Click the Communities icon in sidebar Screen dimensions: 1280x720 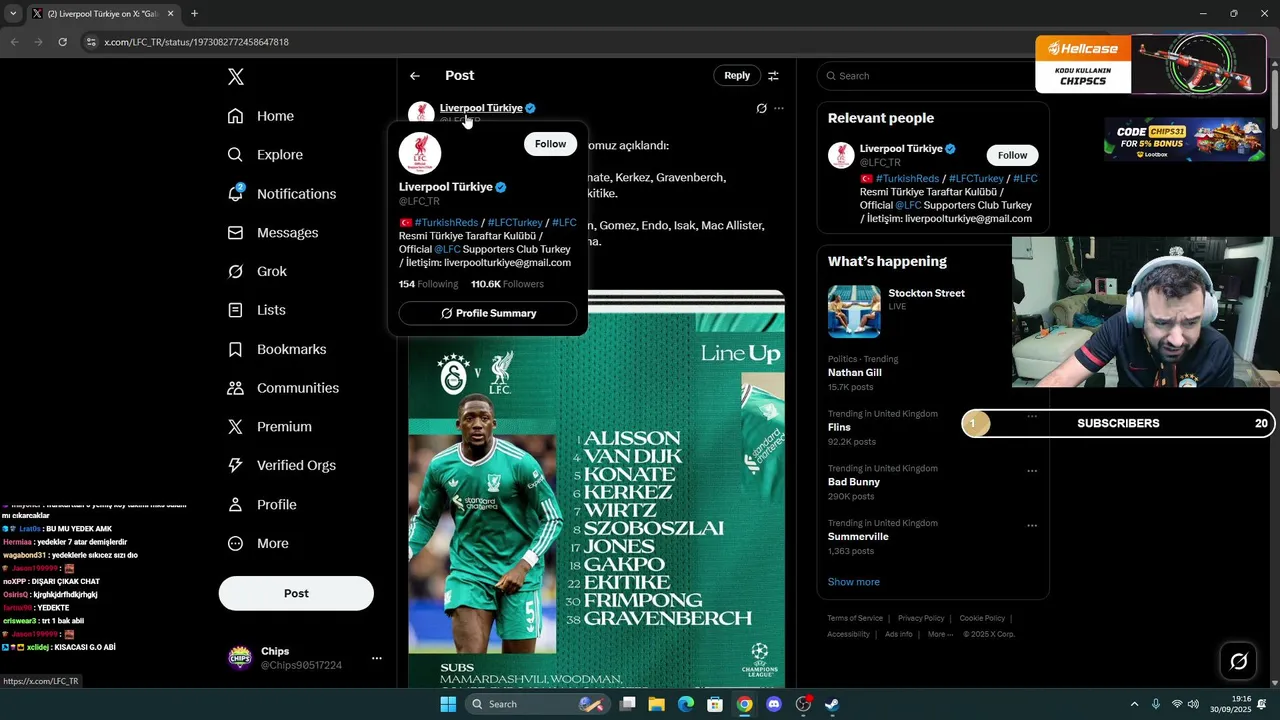tap(235, 388)
